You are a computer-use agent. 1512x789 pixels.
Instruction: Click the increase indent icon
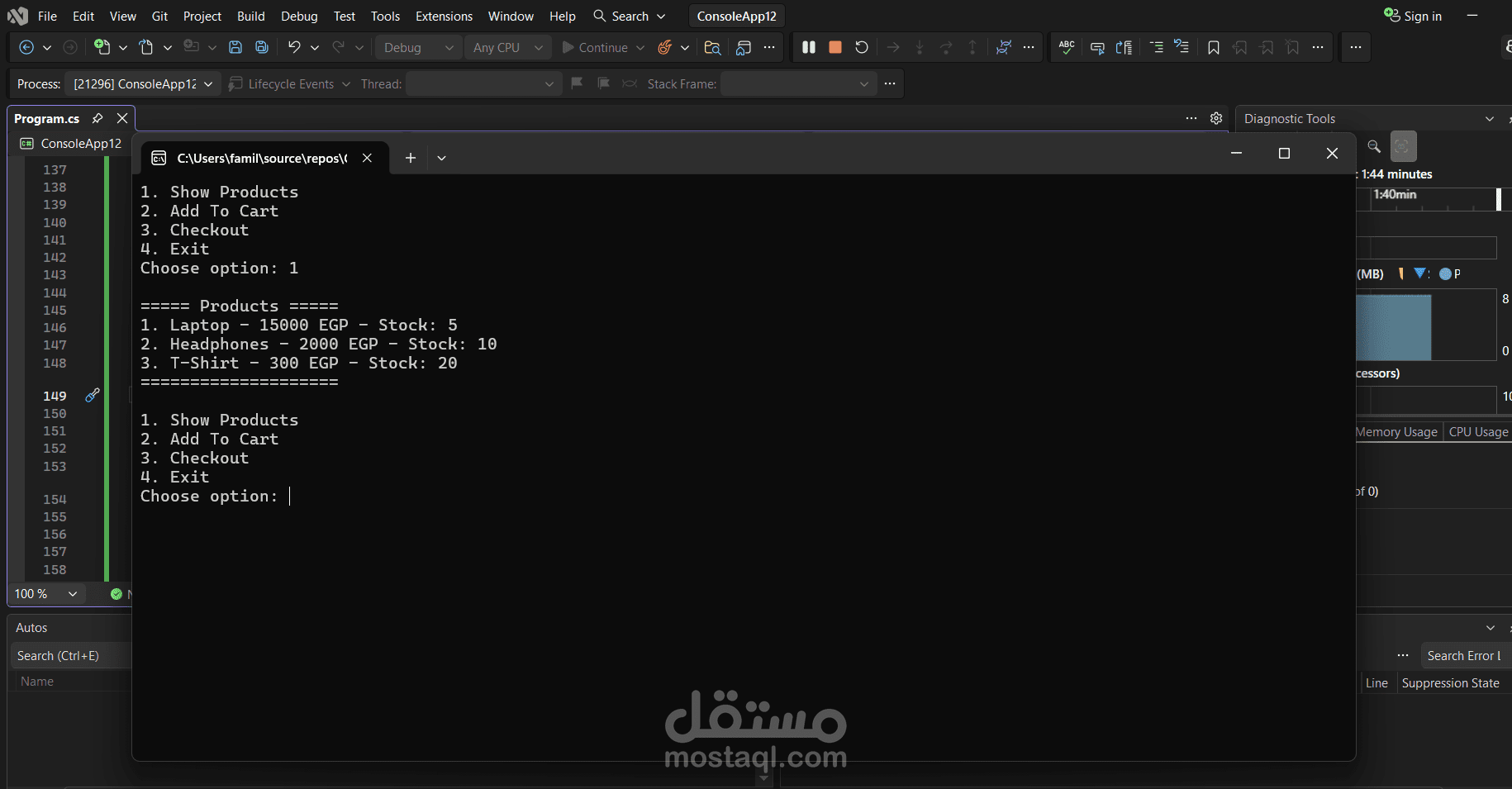coord(1157,48)
